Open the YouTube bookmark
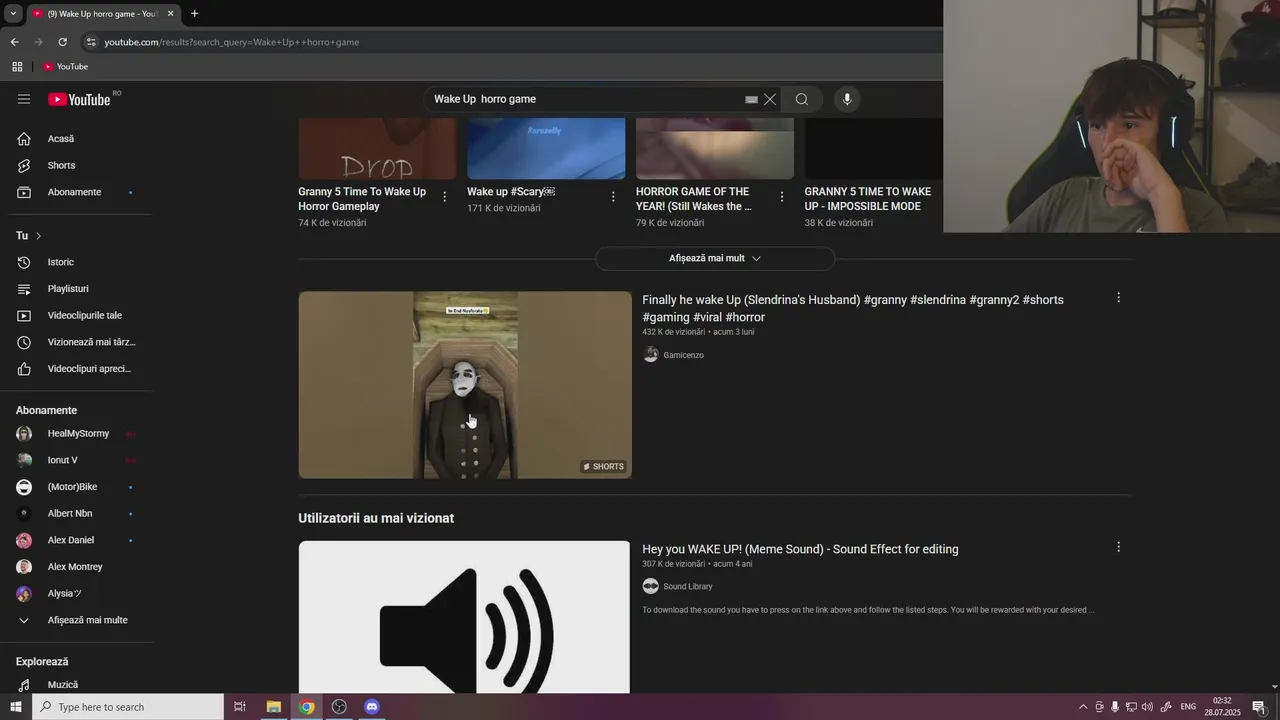Screen dimensions: 1280x720 [66, 67]
